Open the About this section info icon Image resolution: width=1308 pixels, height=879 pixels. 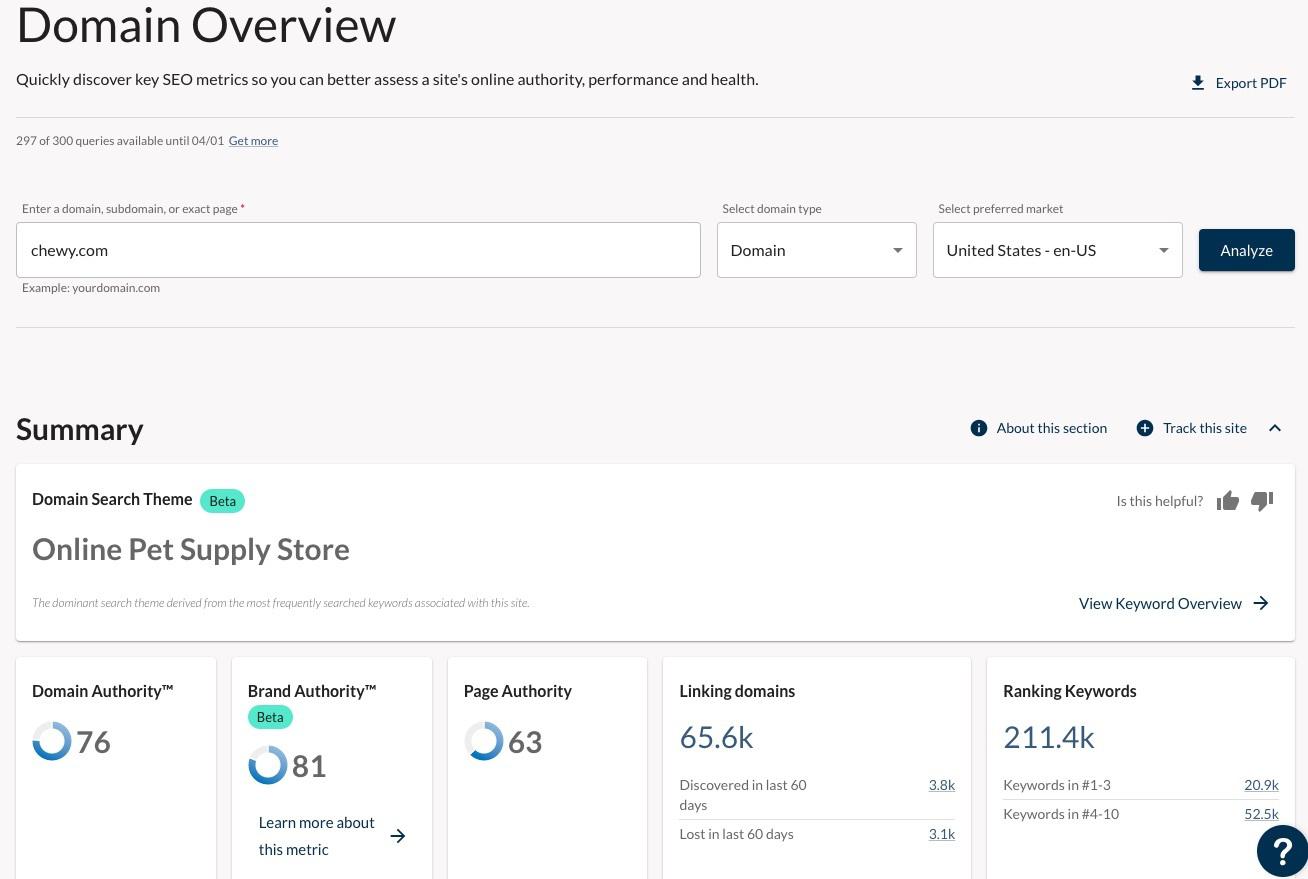point(978,428)
